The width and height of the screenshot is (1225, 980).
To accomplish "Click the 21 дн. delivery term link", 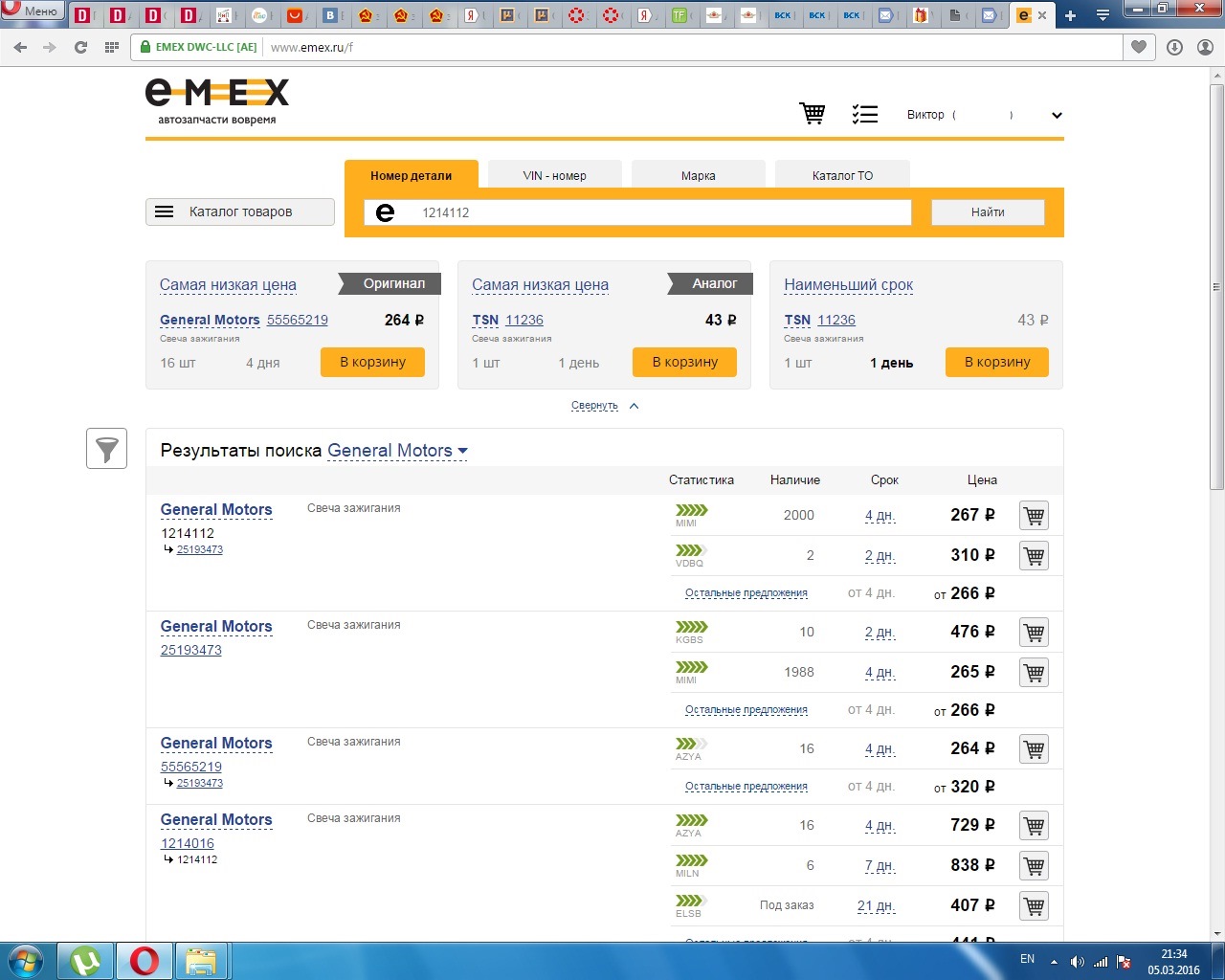I will pos(876,905).
